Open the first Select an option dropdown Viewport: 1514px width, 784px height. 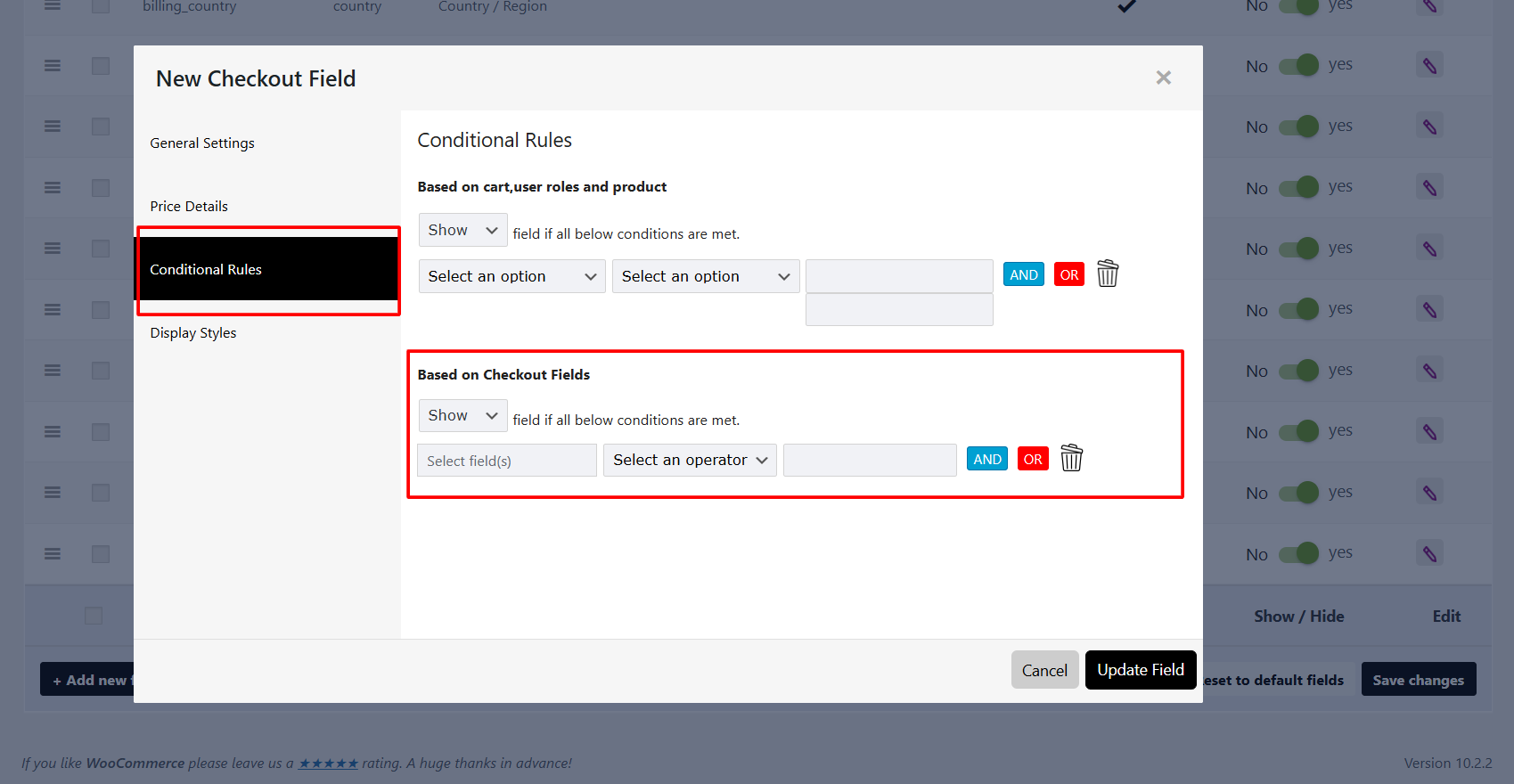click(511, 276)
